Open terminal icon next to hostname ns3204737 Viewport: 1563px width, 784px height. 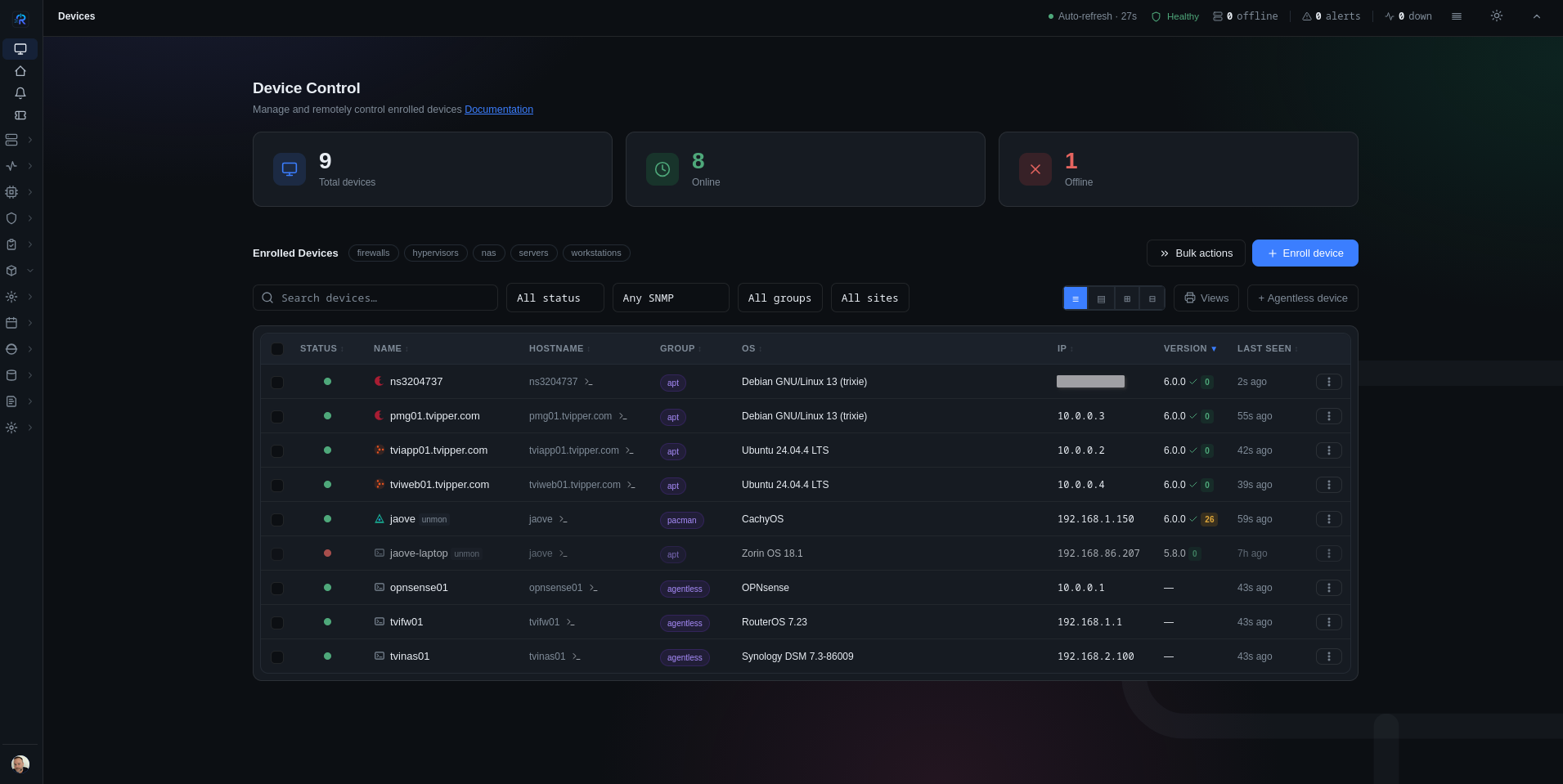click(588, 382)
